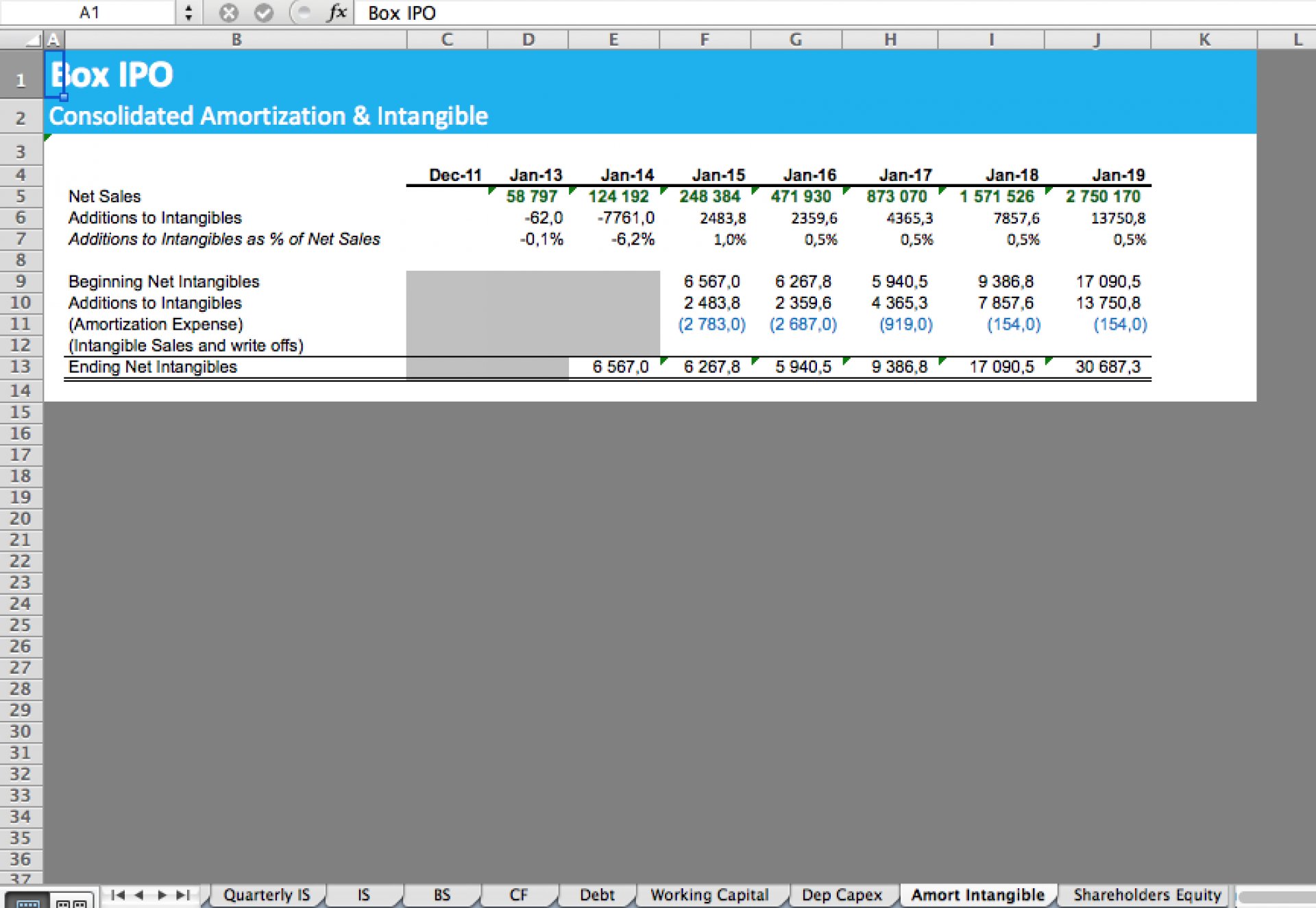Click percentage cell '-6,2%'
Viewport: 1316px width, 908px height.
[x=633, y=239]
